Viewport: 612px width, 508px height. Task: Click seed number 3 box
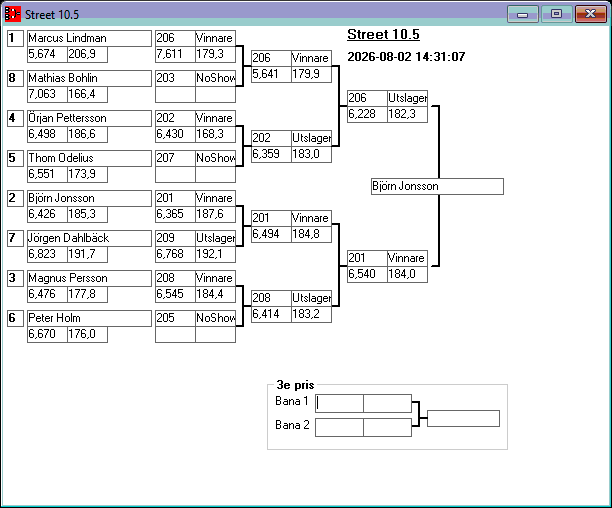[x=15, y=278]
